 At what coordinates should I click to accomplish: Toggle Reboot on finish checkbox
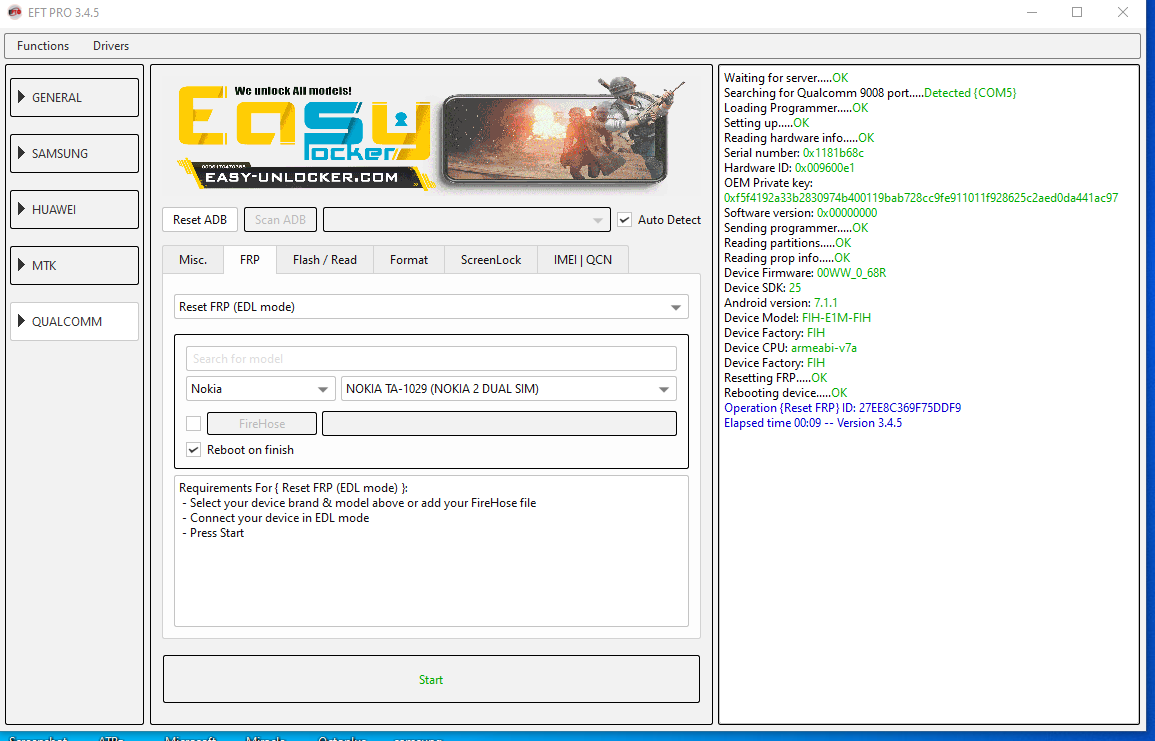pyautogui.click(x=194, y=450)
